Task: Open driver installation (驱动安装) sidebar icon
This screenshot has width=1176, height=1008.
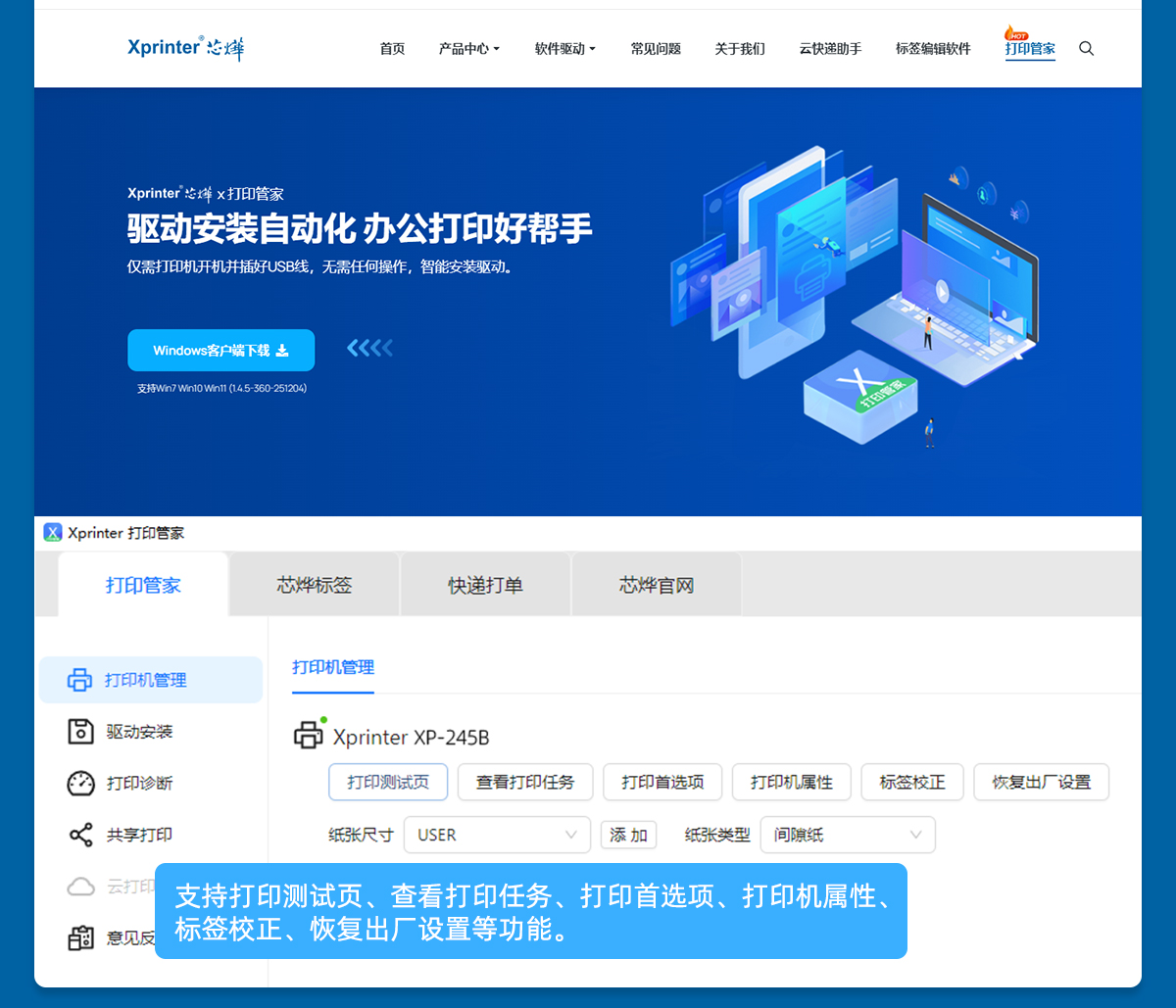Action: pyautogui.click(x=79, y=732)
